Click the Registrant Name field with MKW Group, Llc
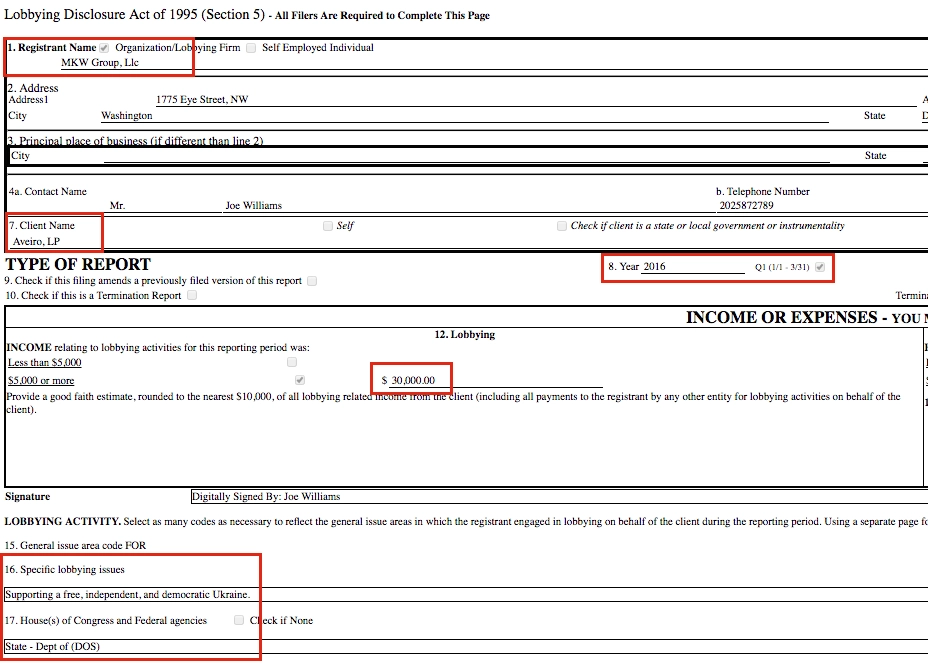 pyautogui.click(x=100, y=63)
